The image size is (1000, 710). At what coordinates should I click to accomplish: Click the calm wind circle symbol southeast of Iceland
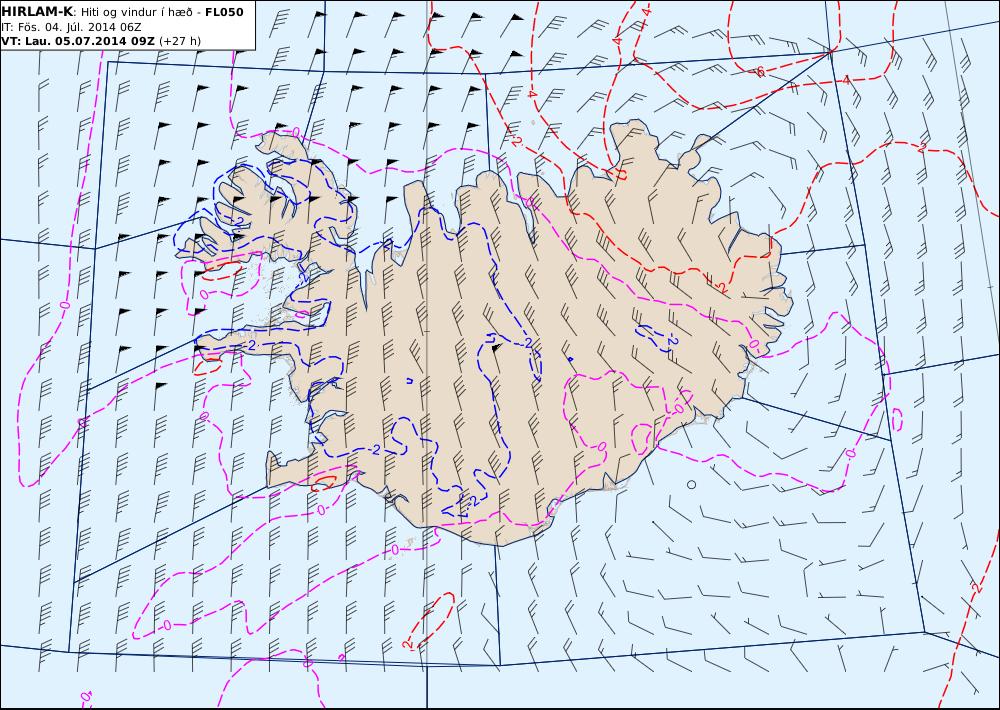(691, 485)
